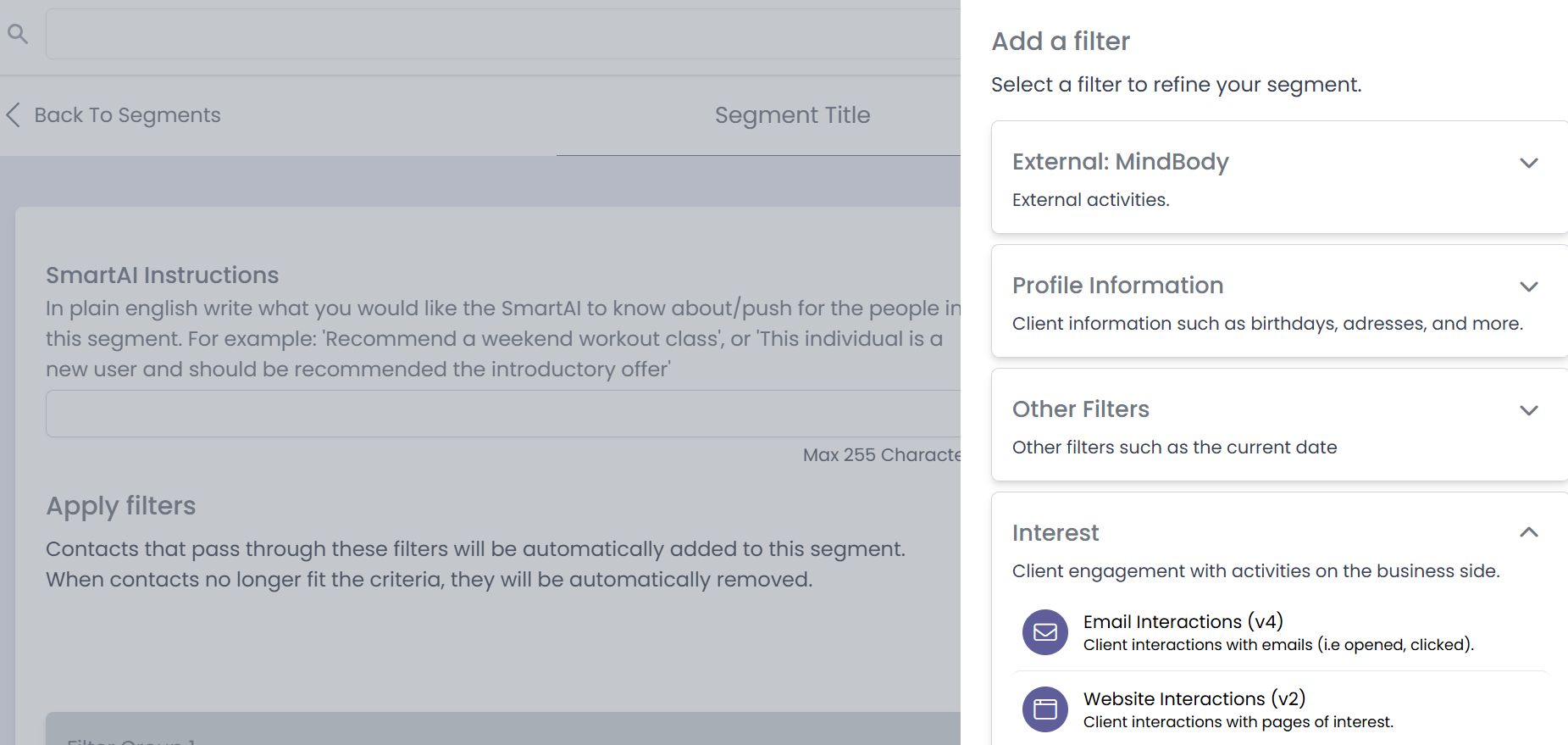The width and height of the screenshot is (1568, 745).
Task: Open Back To Segments
Action: [x=127, y=114]
